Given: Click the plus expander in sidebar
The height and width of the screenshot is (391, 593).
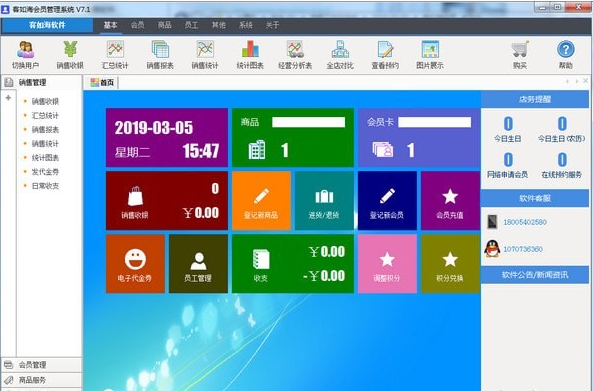Looking at the screenshot, I should (8, 98).
